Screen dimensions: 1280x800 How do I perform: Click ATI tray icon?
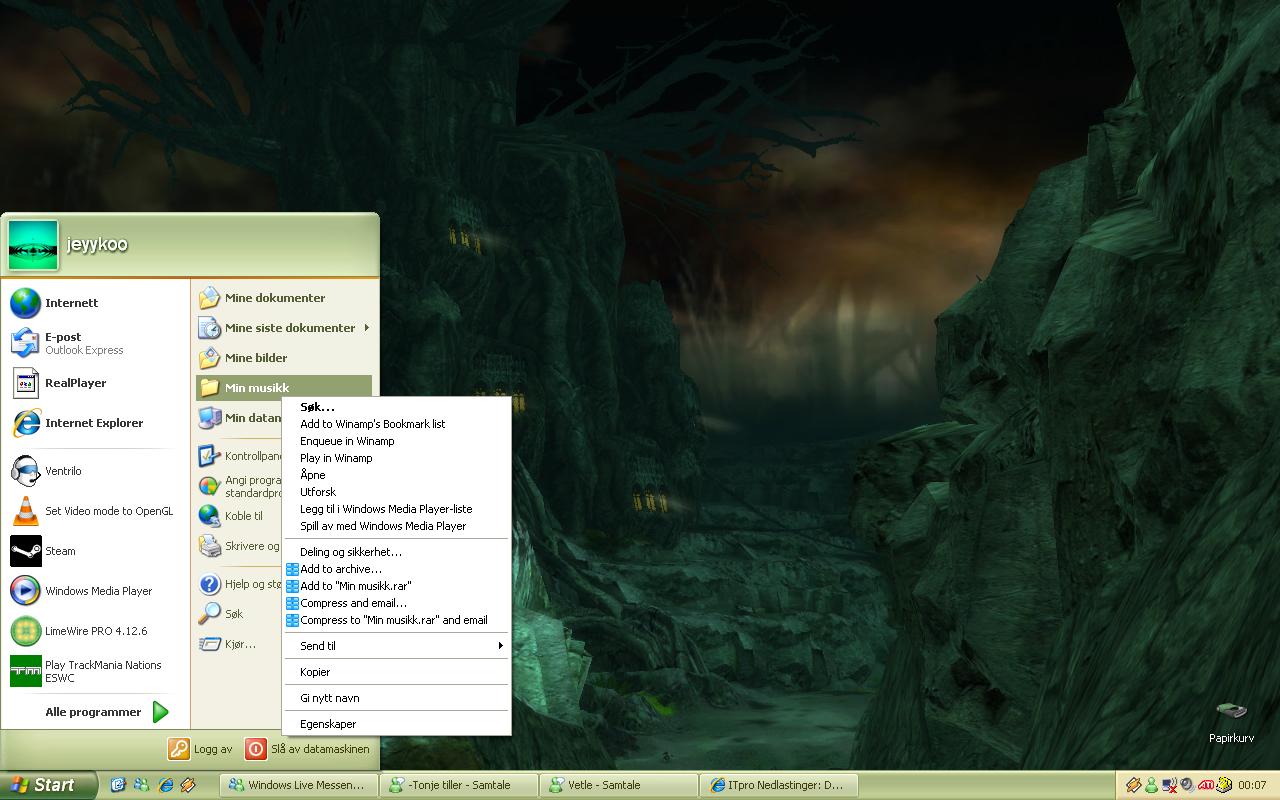click(x=1206, y=785)
